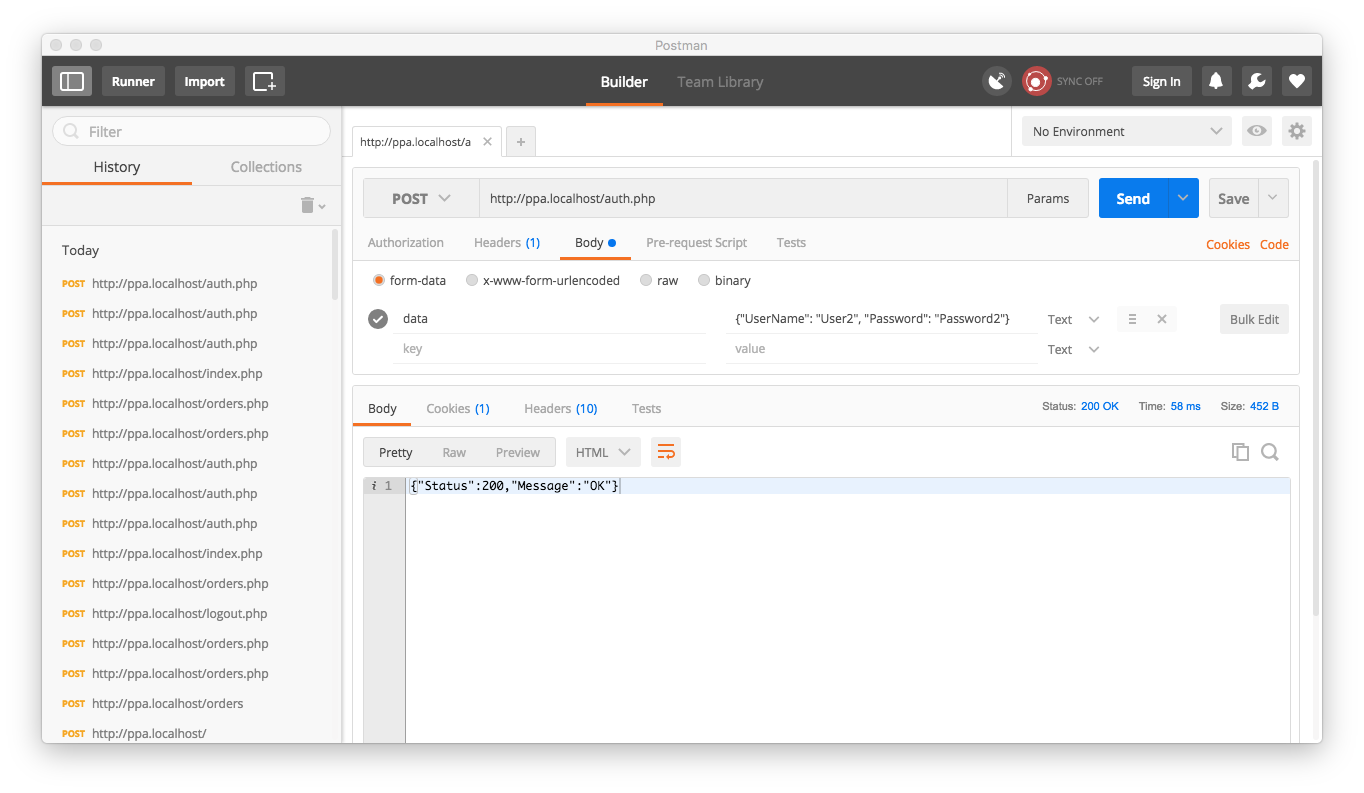The width and height of the screenshot is (1364, 793).
Task: Click the request URL field
Action: 743,198
